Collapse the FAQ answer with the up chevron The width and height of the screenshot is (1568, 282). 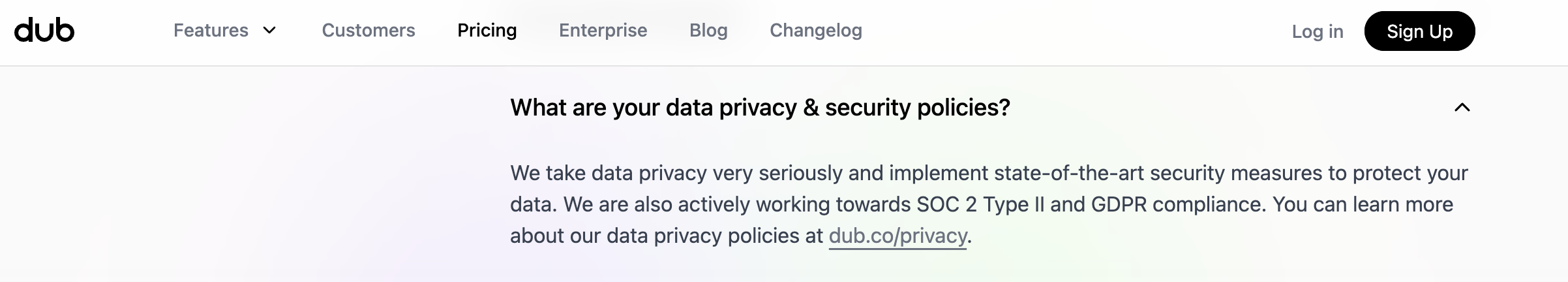[1462, 108]
